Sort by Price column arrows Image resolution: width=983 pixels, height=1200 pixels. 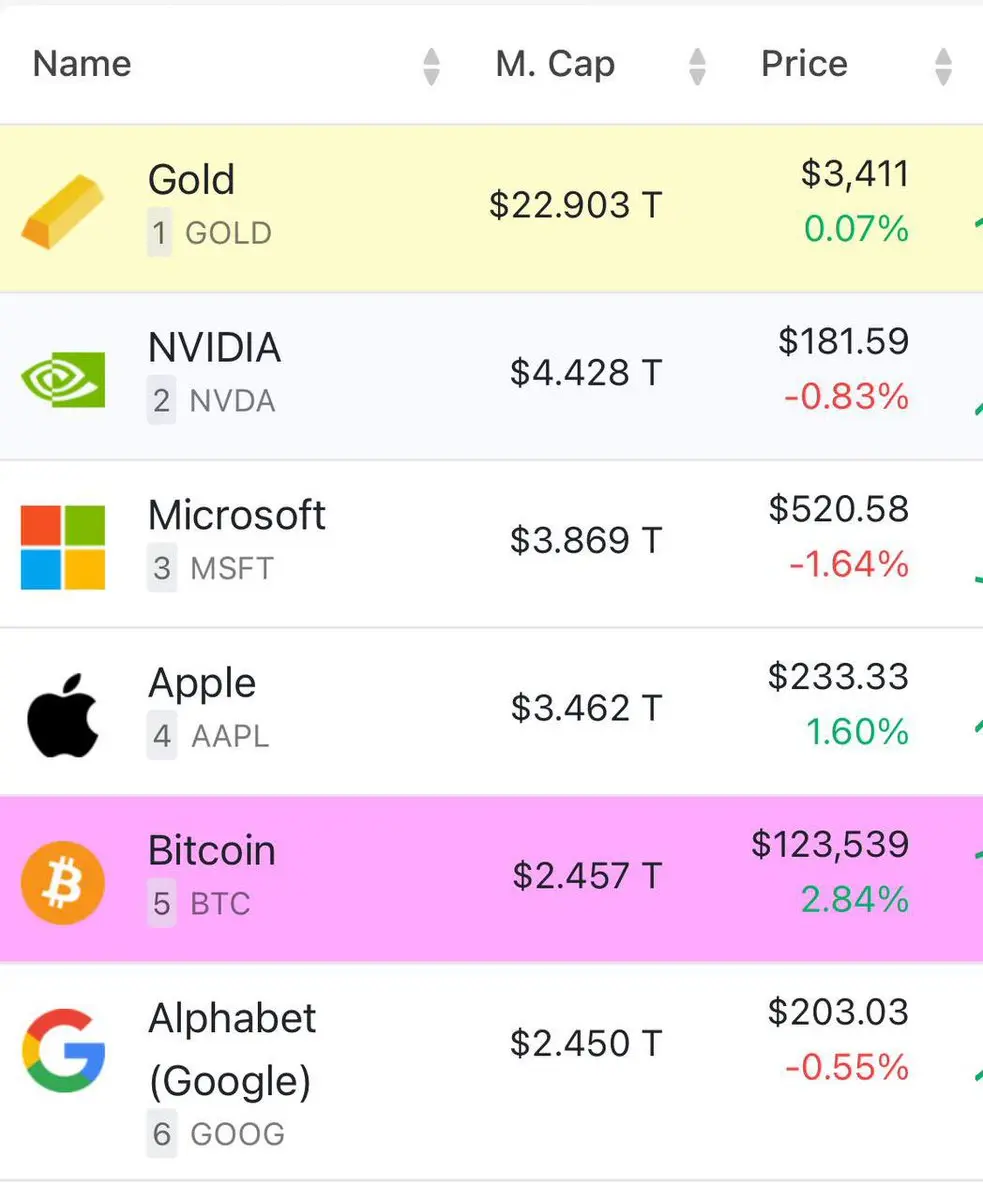coord(942,67)
